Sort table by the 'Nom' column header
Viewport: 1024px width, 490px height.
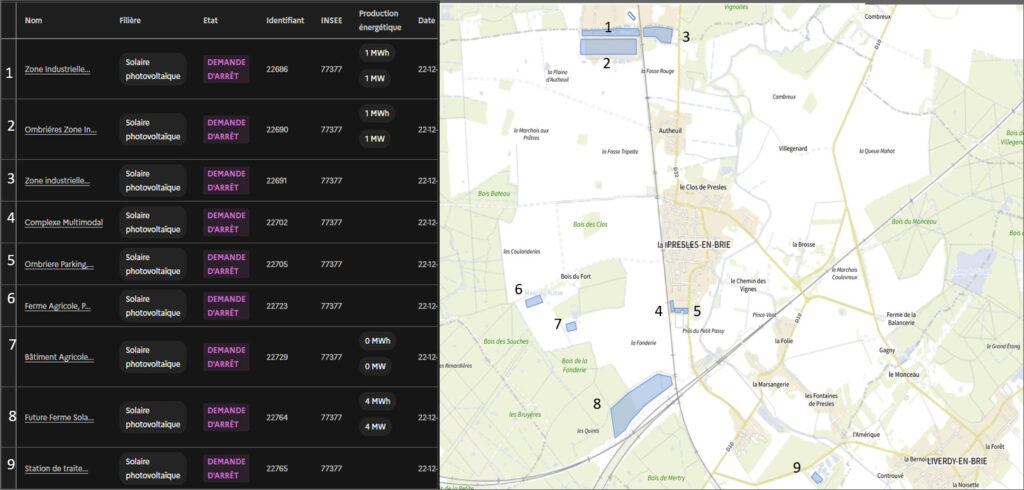[x=33, y=20]
